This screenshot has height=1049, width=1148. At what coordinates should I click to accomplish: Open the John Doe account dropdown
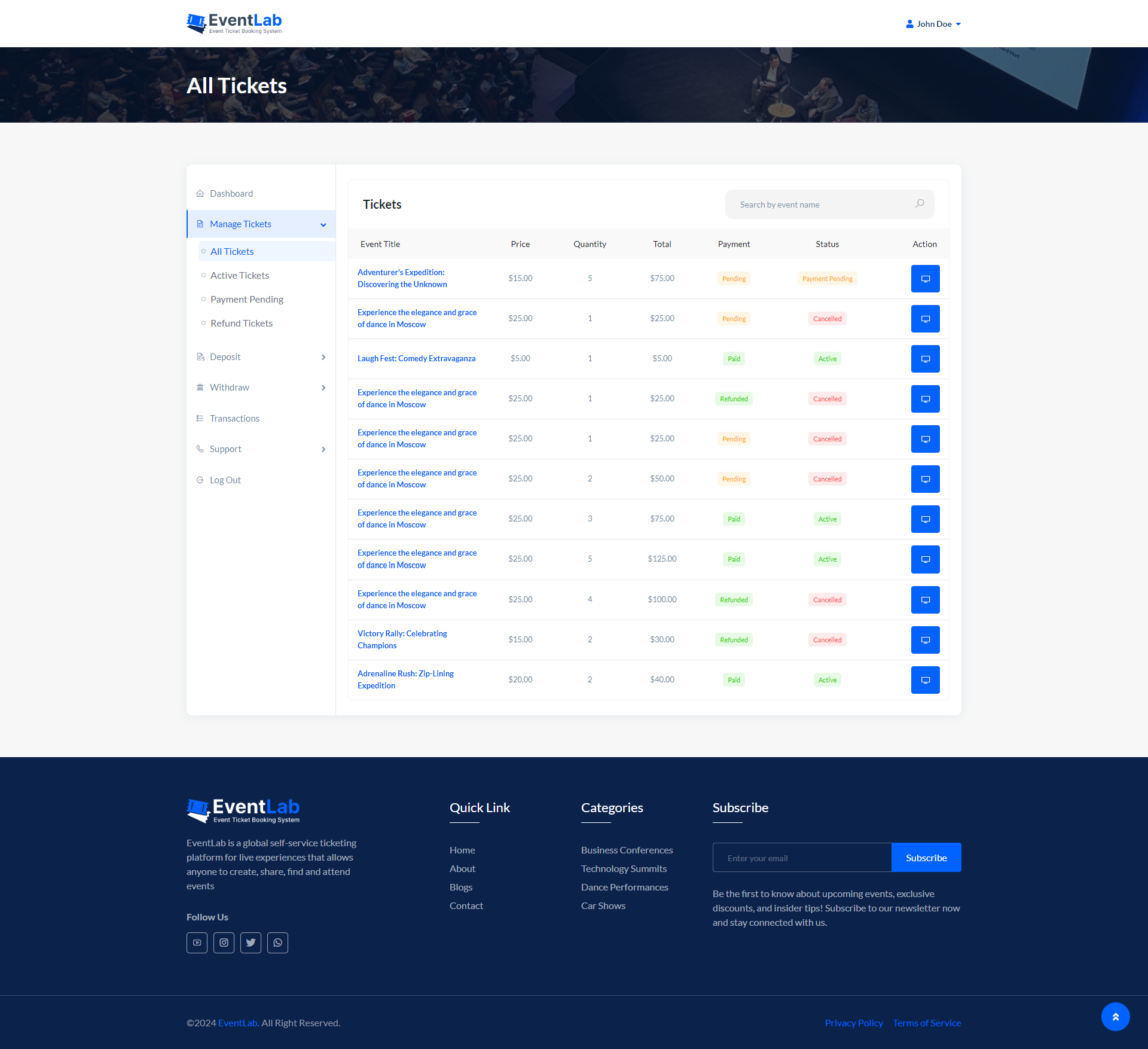[x=933, y=24]
